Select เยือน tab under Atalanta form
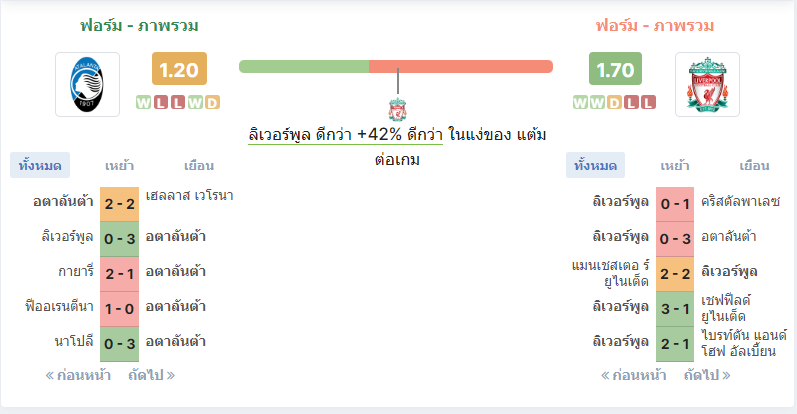797x414 pixels. coord(199,166)
